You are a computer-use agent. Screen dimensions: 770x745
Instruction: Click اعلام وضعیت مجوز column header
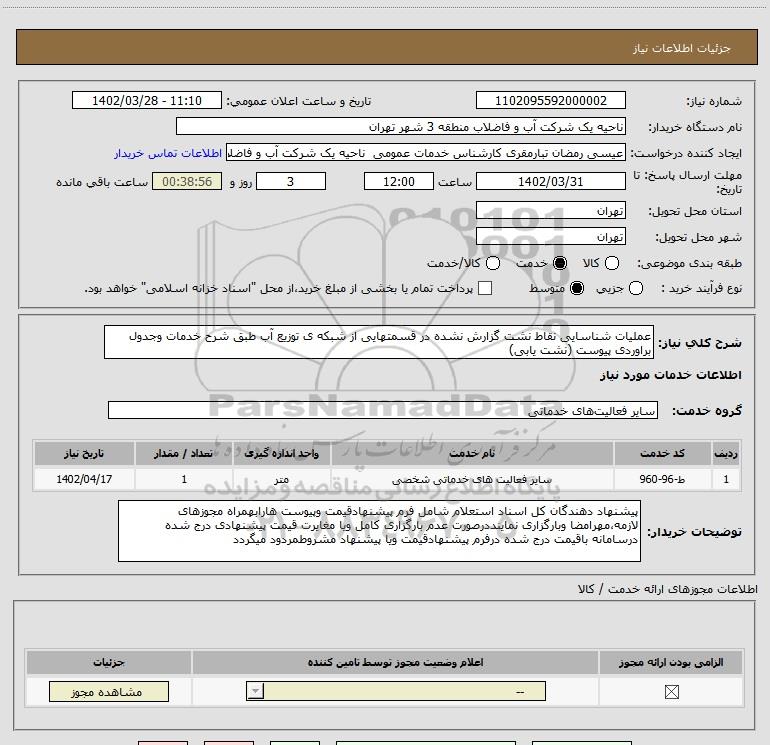click(395, 662)
